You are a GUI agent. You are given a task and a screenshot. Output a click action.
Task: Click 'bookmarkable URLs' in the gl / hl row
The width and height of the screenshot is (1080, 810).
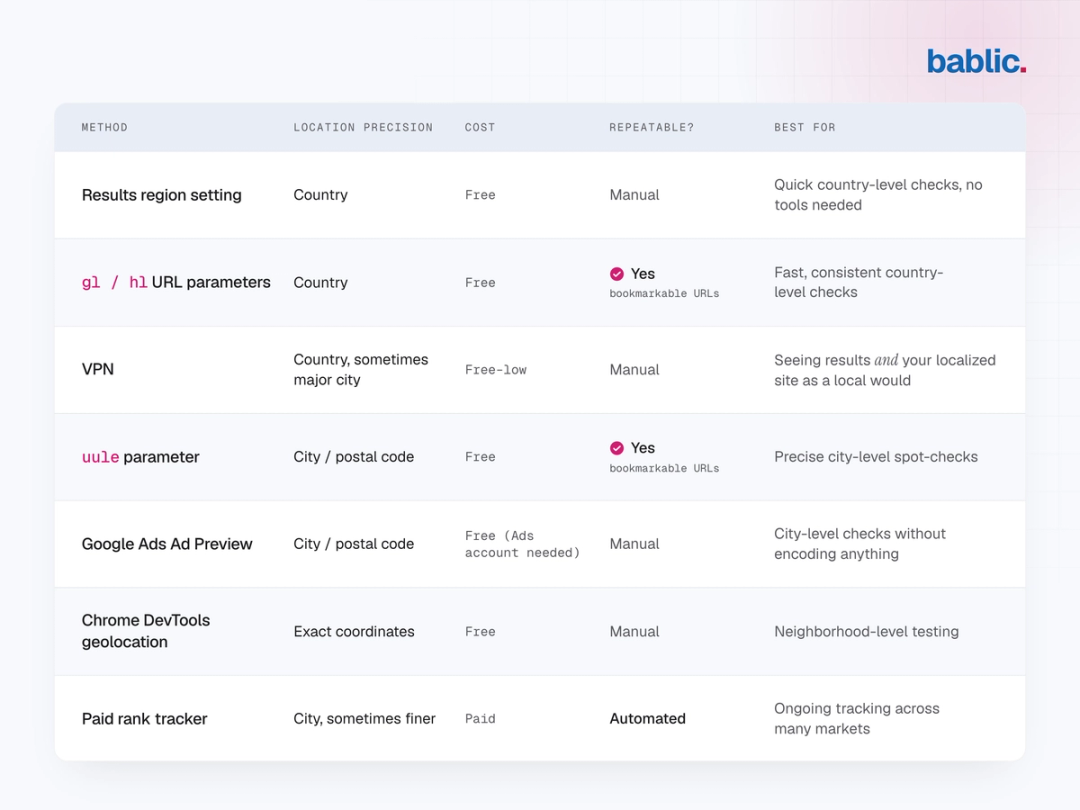pos(664,293)
